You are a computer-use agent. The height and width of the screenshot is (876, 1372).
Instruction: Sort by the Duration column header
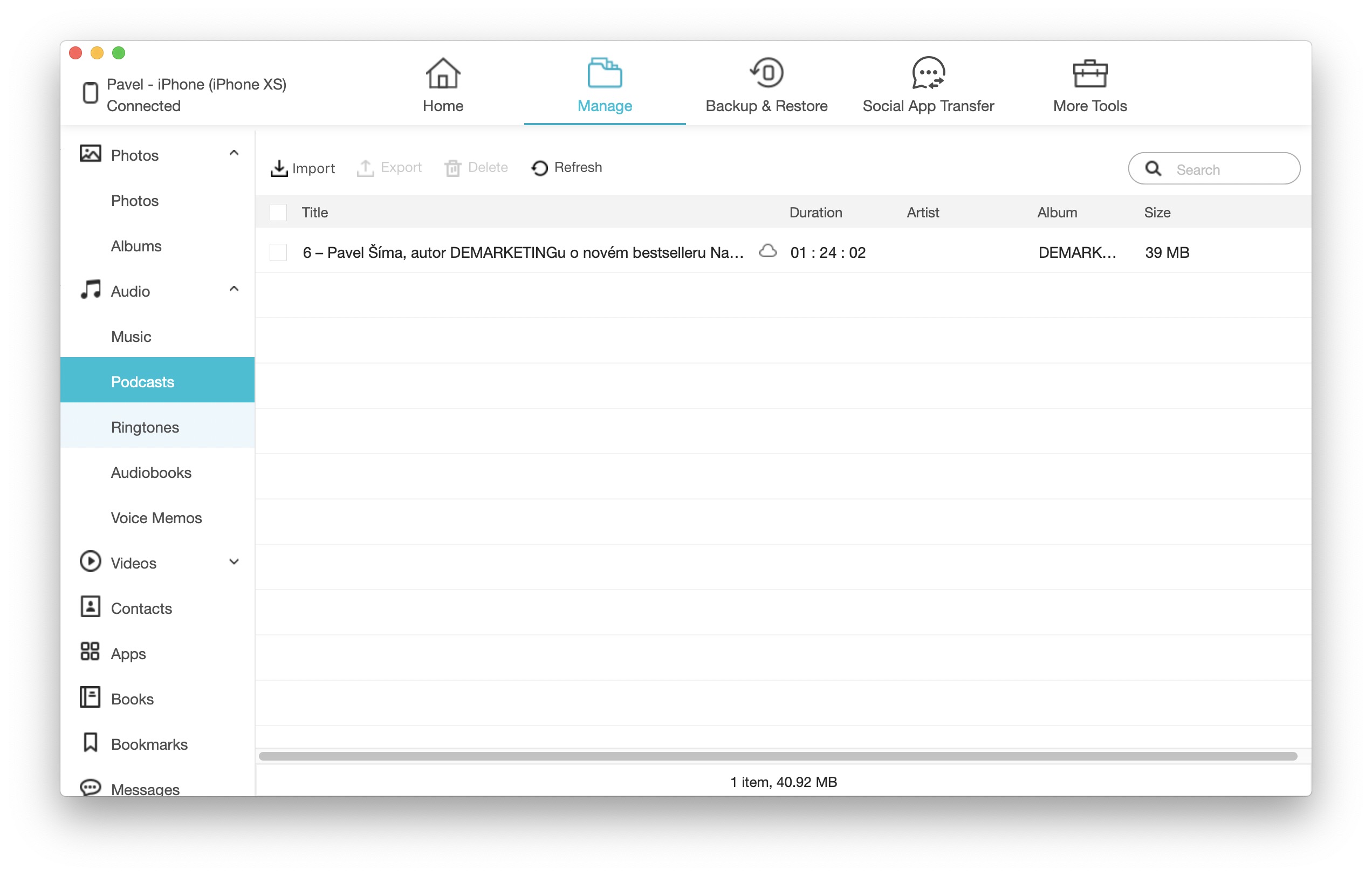pyautogui.click(x=815, y=213)
